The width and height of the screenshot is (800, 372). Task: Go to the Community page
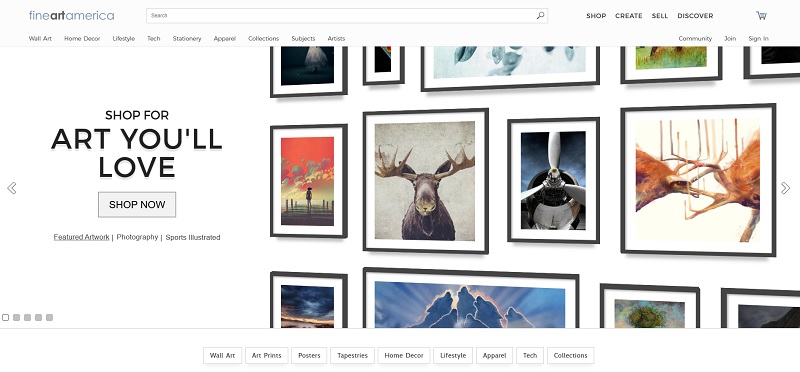coord(695,38)
